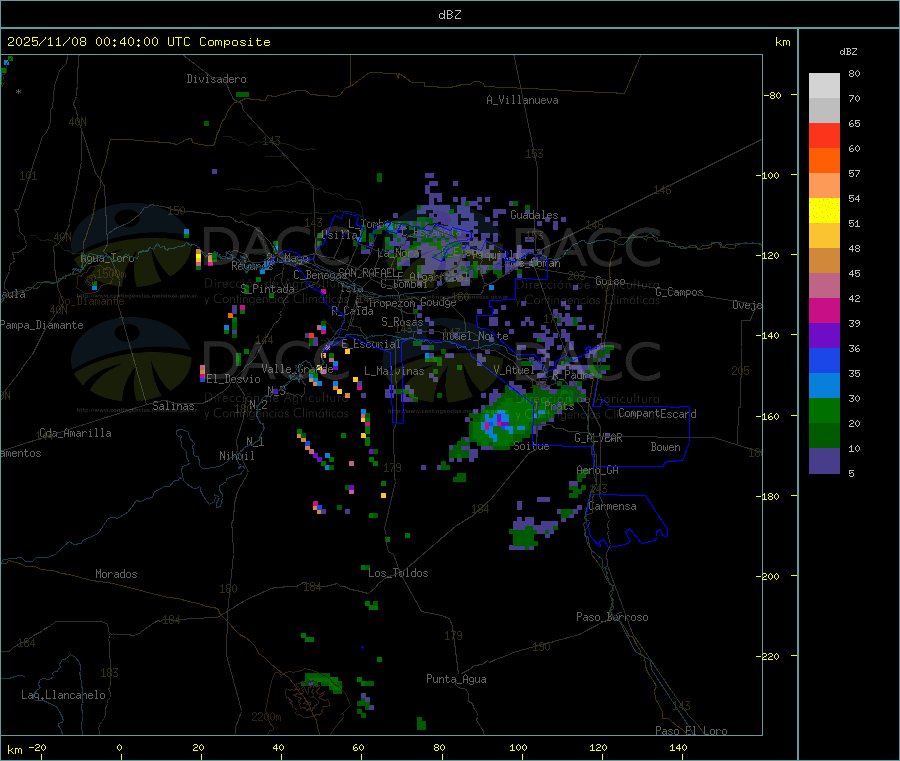Screen dimensions: 900x761
Task: Click the -80 km y-axis tick
Action: [x=772, y=95]
